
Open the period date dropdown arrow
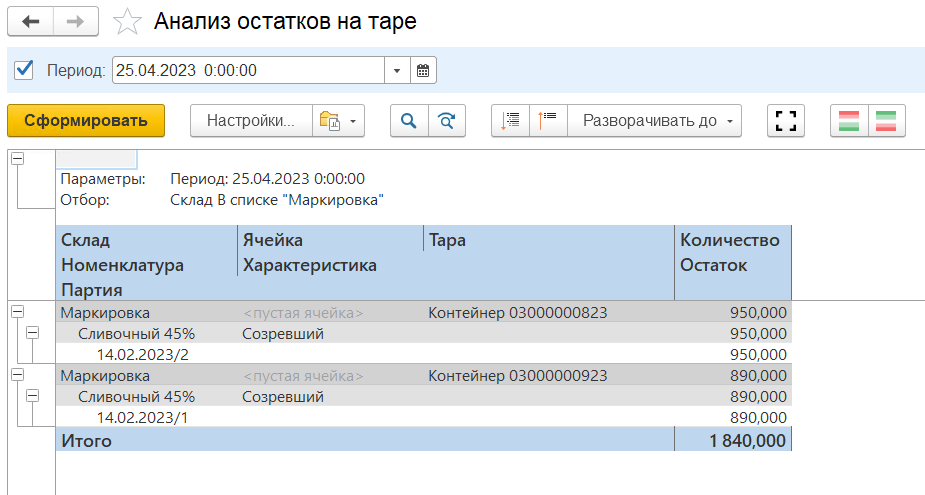[397, 70]
